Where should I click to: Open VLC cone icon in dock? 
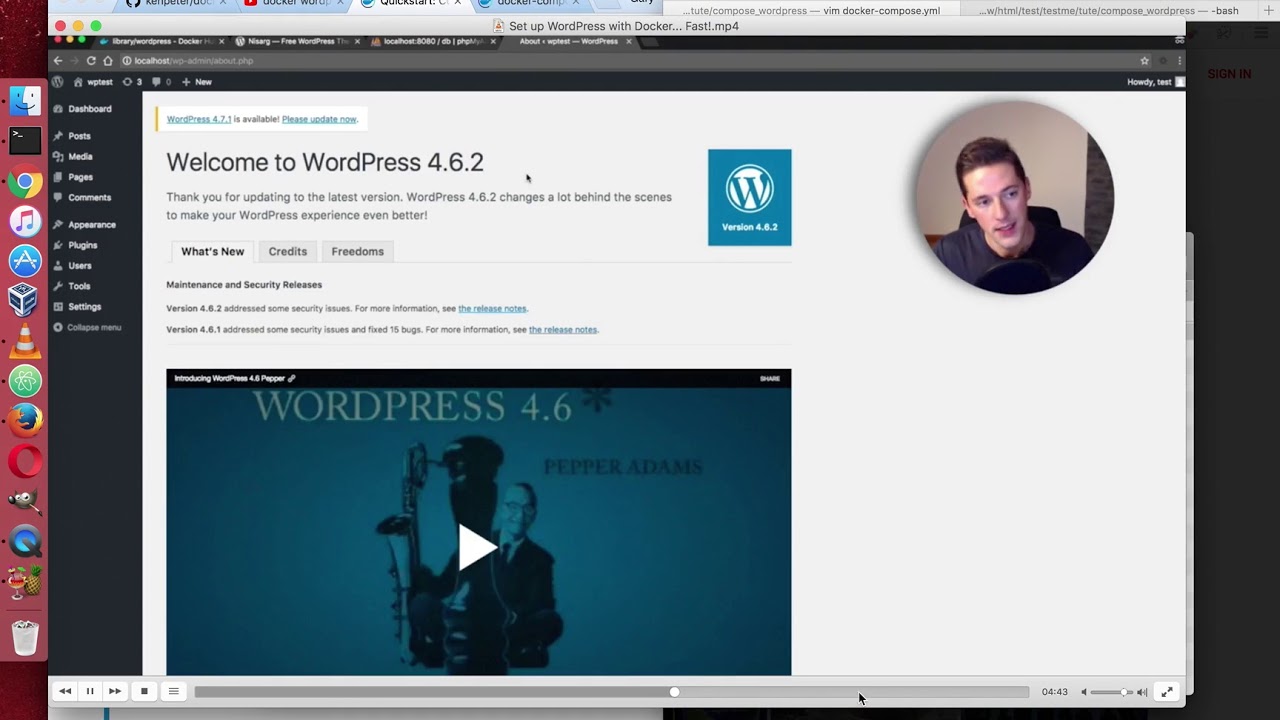click(x=25, y=342)
